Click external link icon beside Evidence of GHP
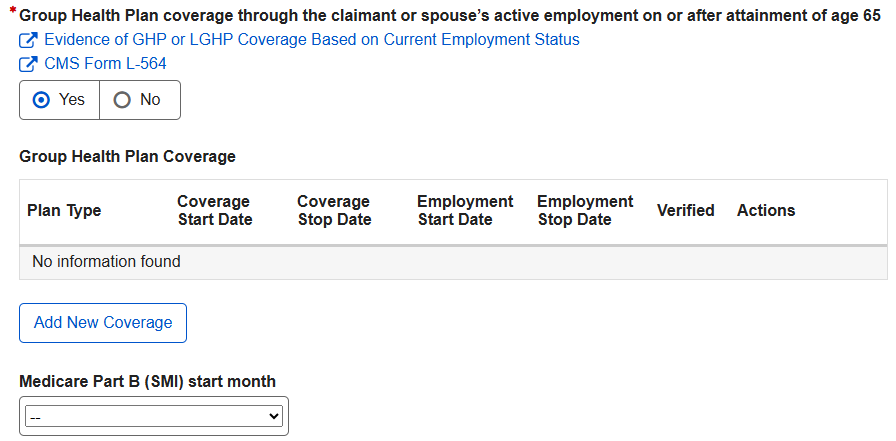Viewport: 896px width, 441px height. pos(28,40)
